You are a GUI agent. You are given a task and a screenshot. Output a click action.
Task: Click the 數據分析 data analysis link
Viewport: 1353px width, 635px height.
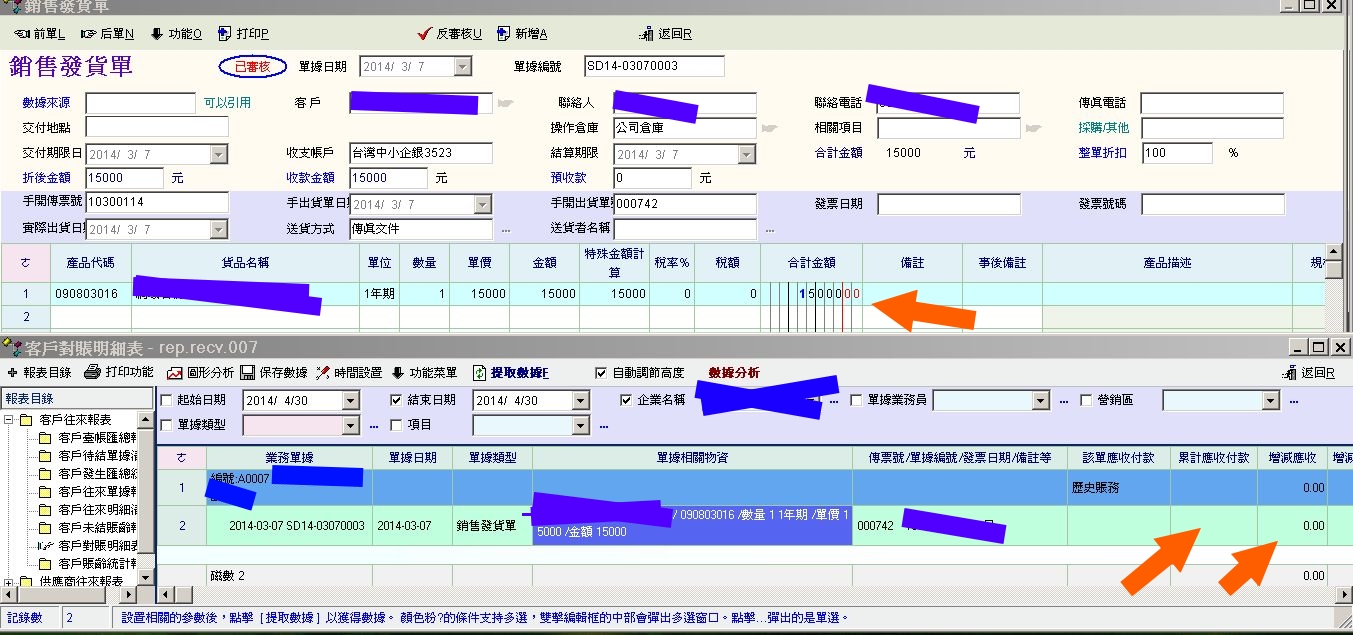tap(733, 373)
